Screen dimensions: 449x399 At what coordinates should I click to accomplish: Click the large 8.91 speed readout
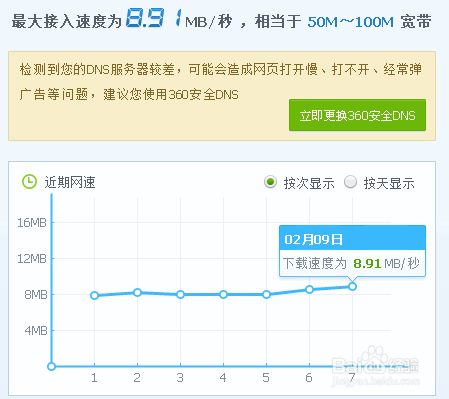154,18
